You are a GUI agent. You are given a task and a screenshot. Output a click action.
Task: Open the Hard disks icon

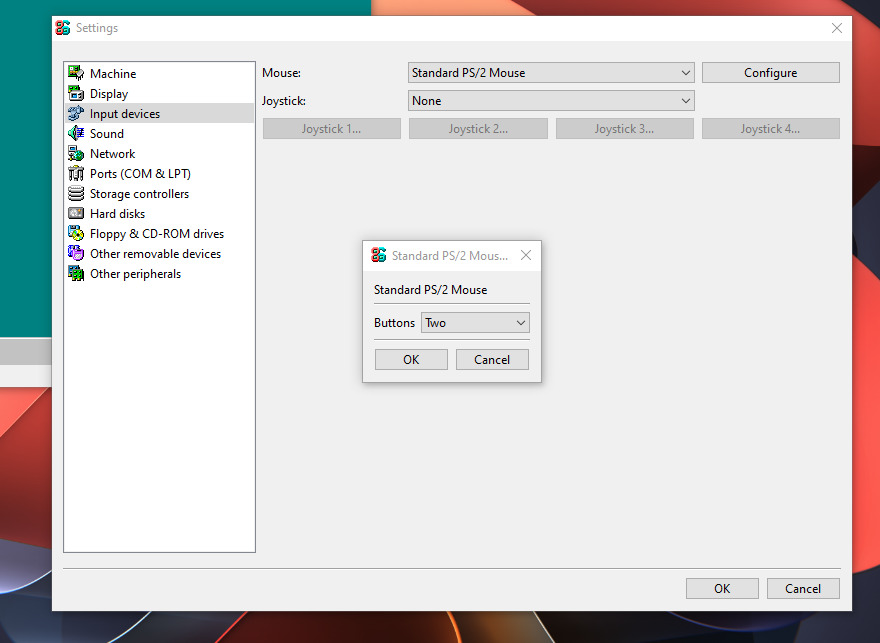(x=76, y=213)
